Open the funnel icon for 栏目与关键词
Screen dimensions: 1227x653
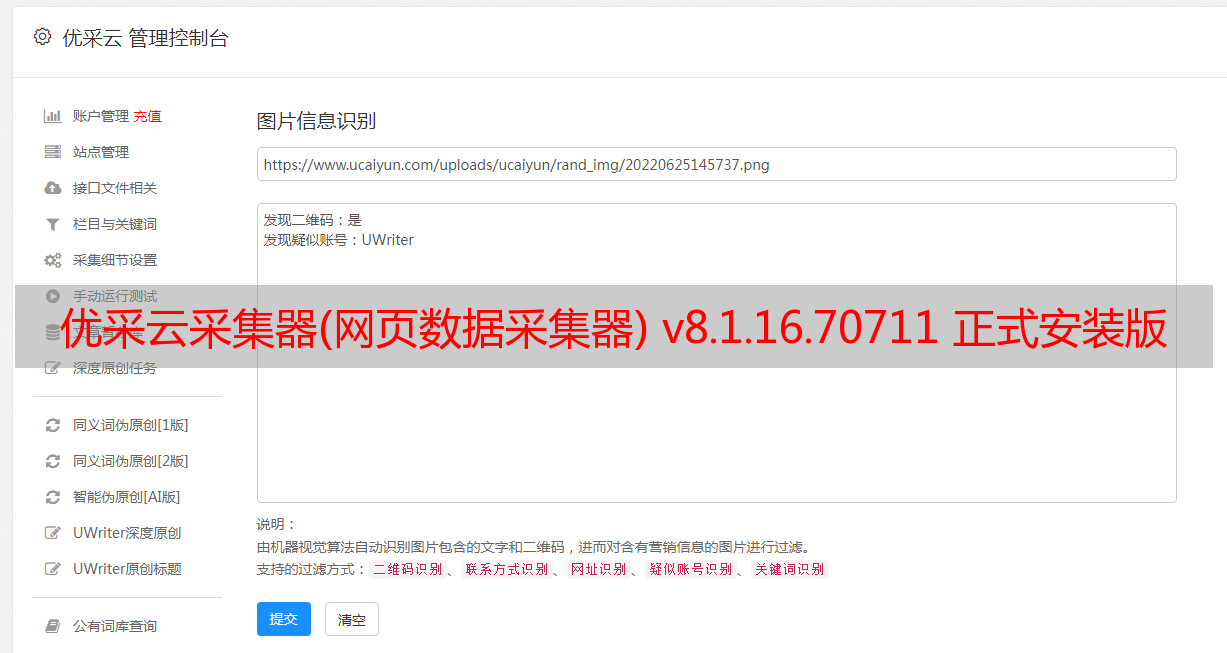[53, 224]
